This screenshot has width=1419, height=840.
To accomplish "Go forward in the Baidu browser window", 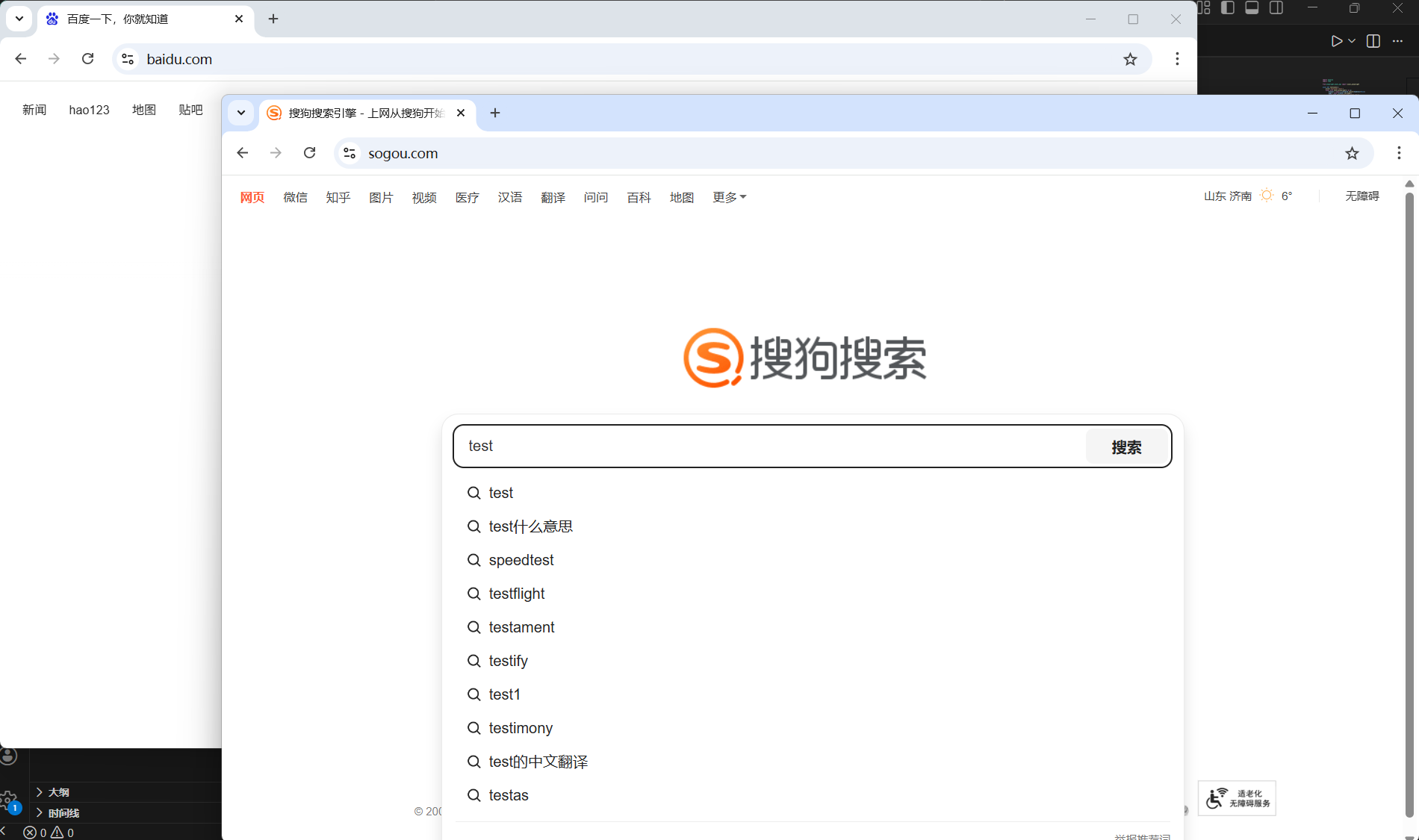I will point(54,59).
